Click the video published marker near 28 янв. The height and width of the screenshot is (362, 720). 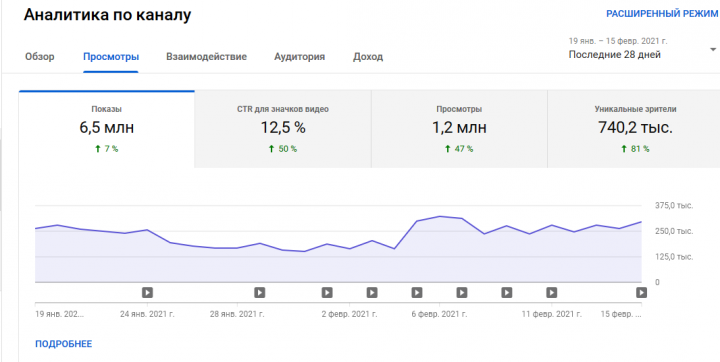[259, 292]
